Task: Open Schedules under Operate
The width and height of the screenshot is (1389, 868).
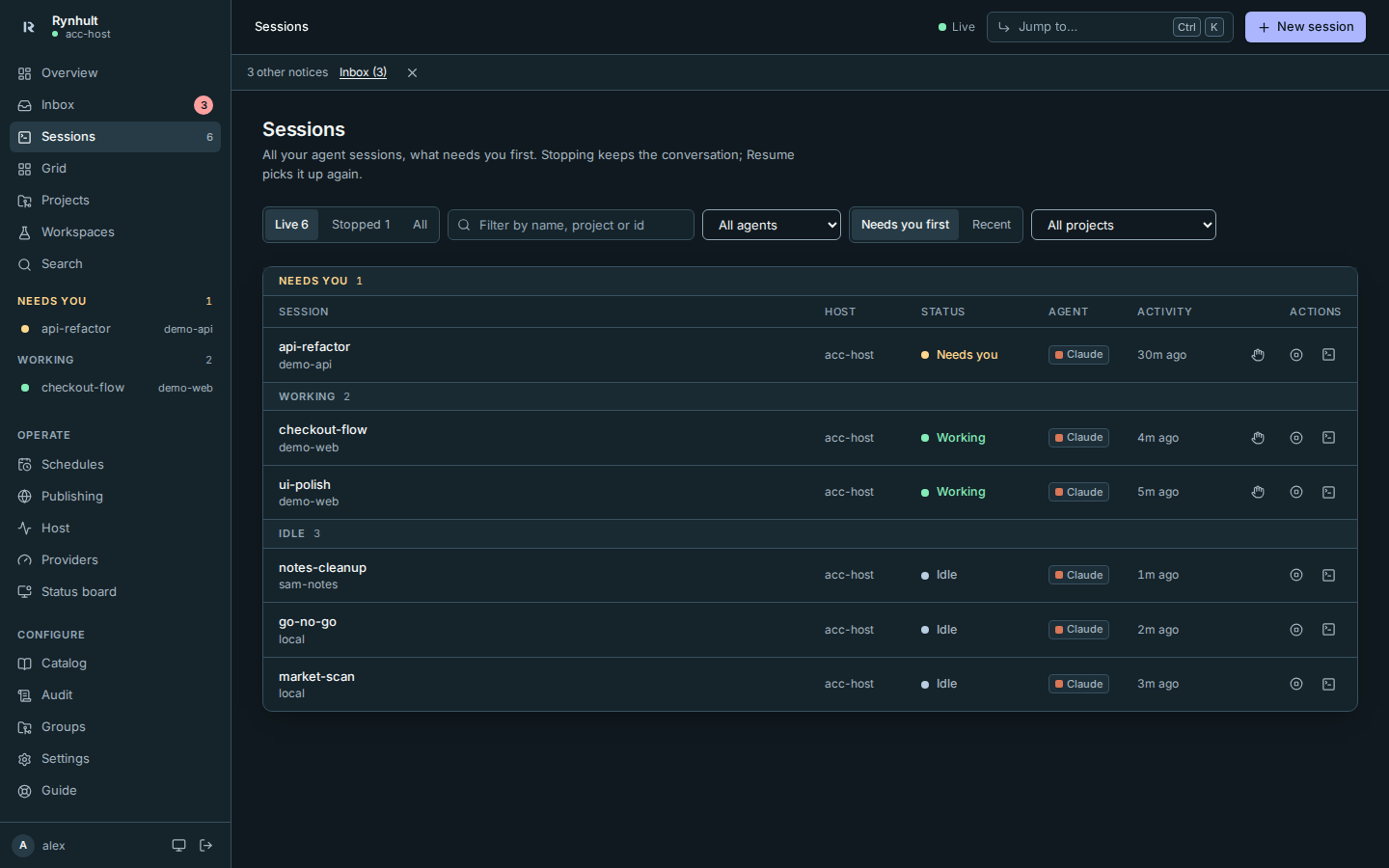Action: [x=115, y=465]
